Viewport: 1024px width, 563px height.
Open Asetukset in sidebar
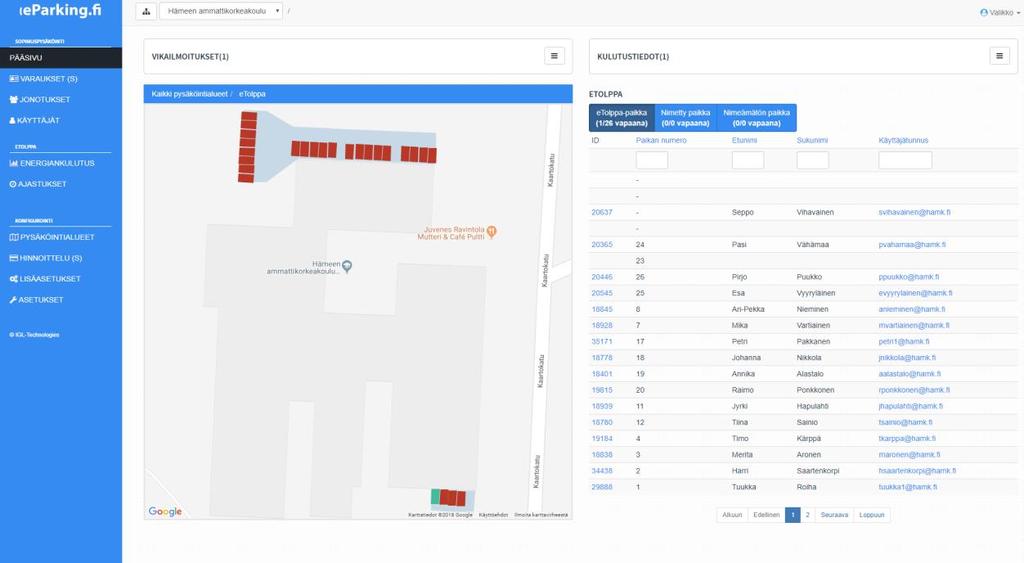[x=37, y=300]
